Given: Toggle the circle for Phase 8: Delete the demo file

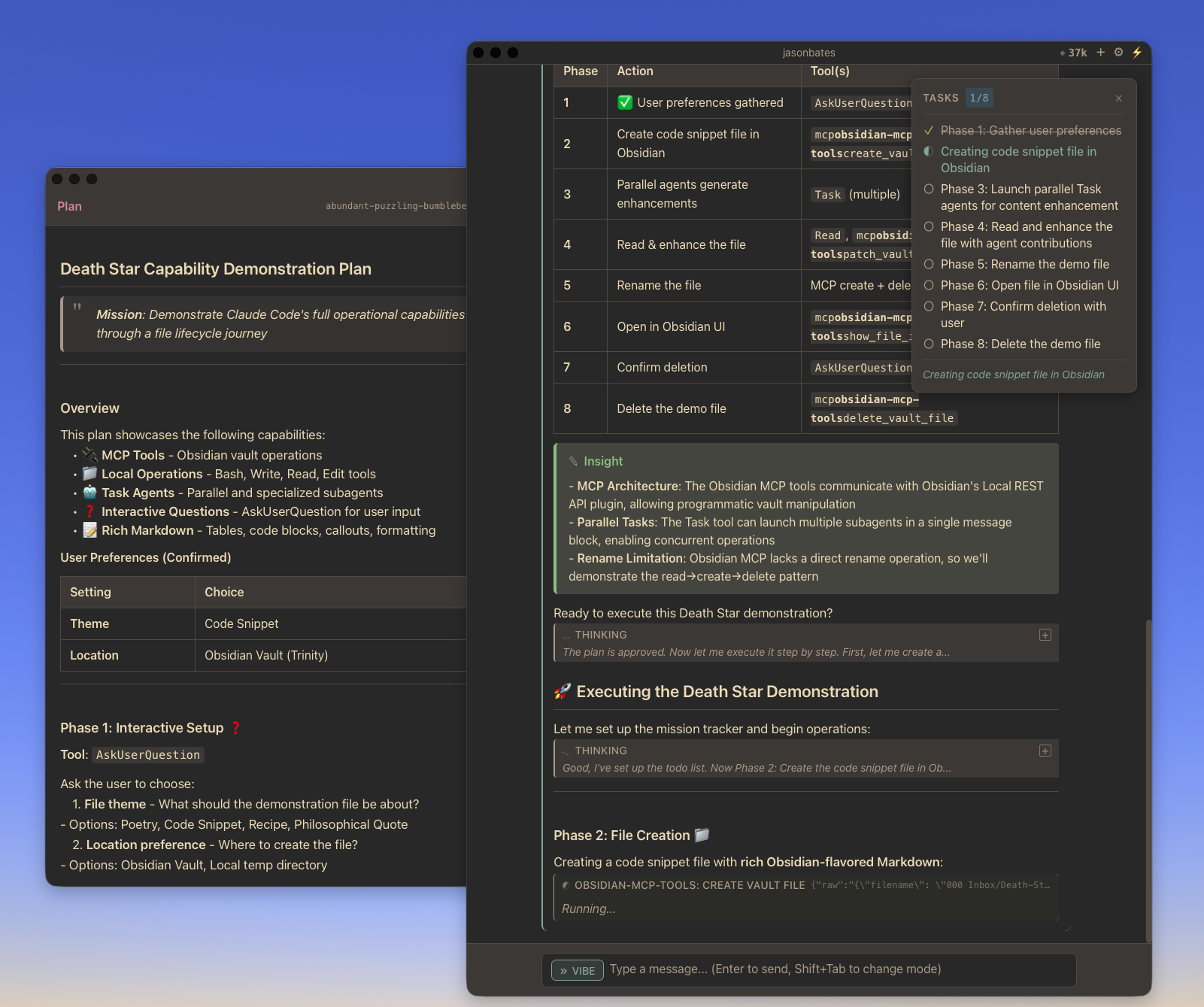Looking at the screenshot, I should 930,344.
